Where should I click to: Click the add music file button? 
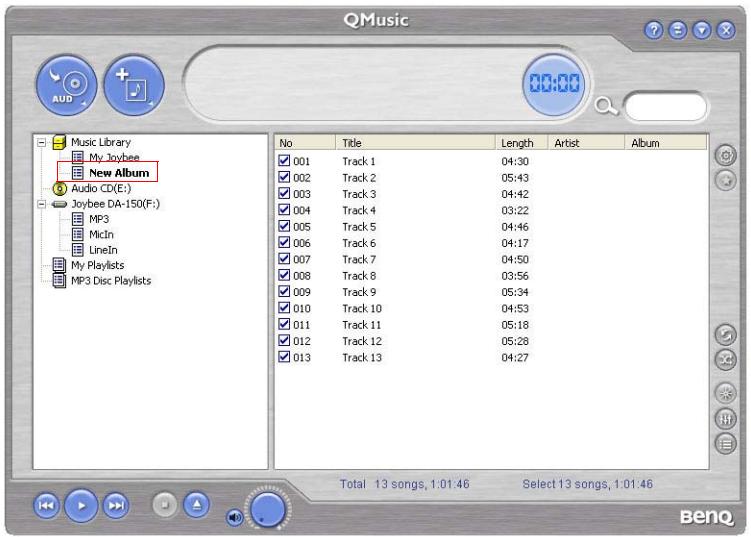pos(134,85)
